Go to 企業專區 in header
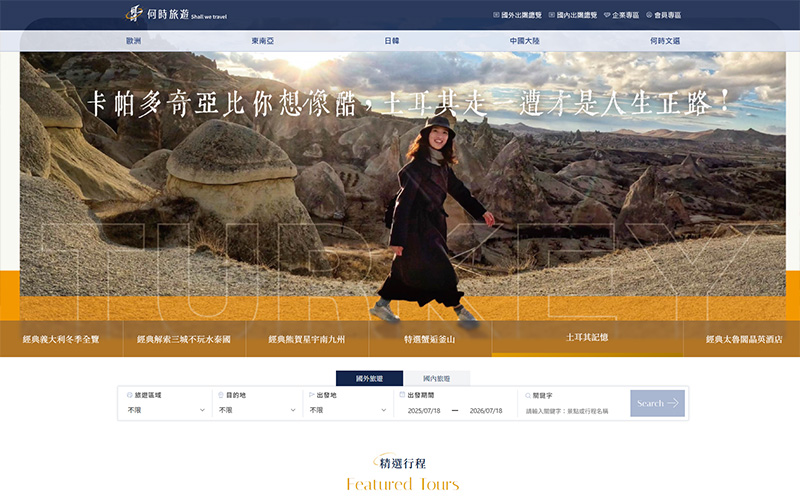800x502 pixels. point(626,15)
